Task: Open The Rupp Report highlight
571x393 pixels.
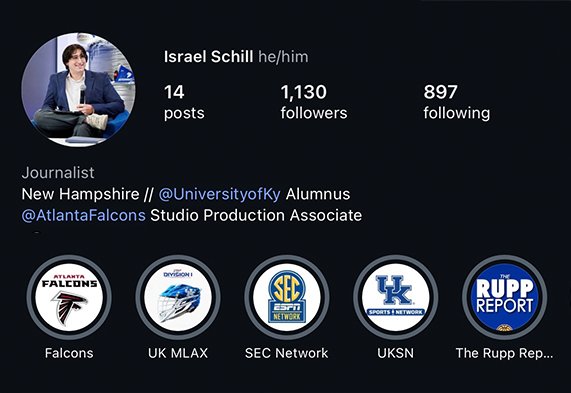Action: coord(504,298)
